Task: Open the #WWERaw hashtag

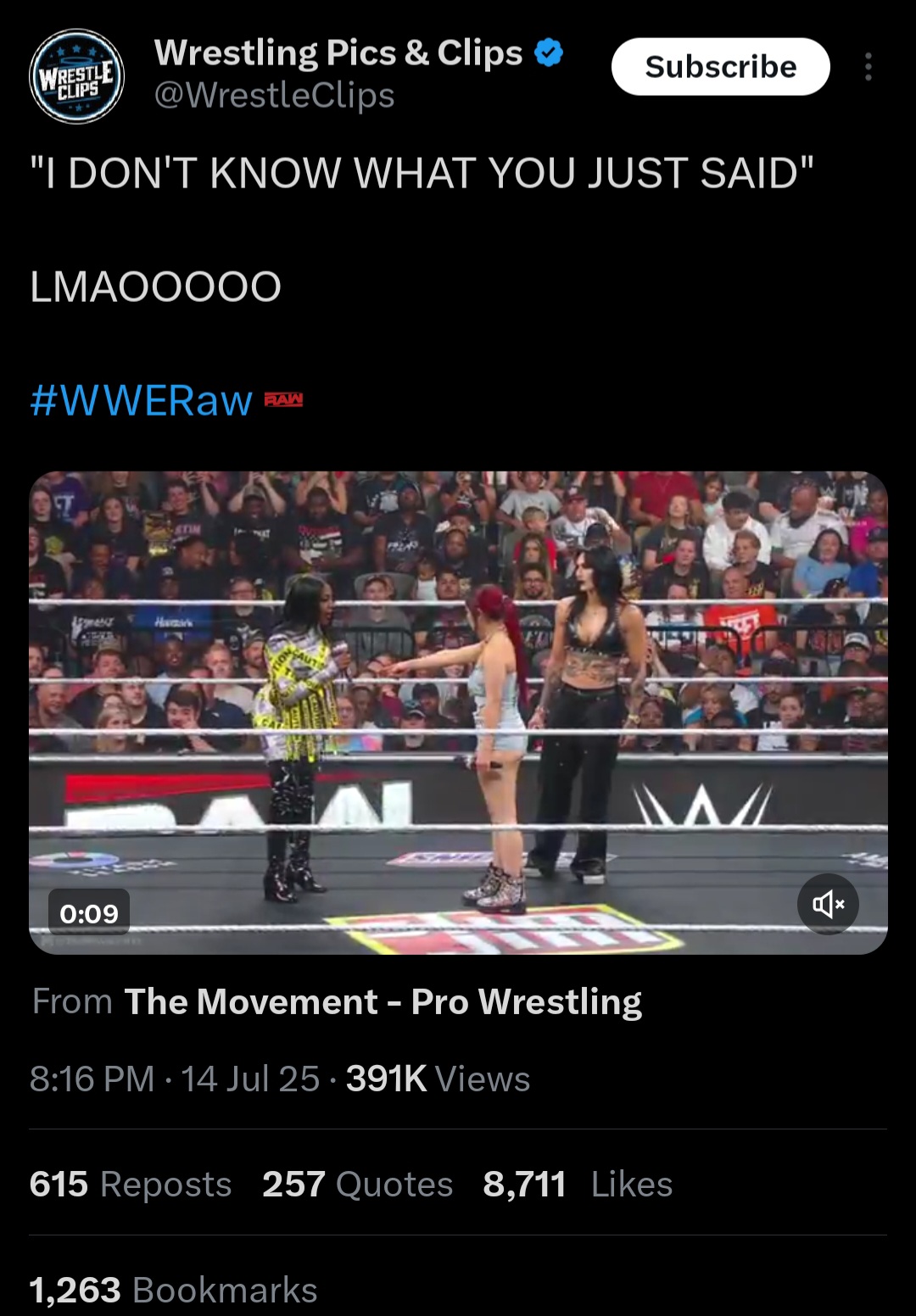Action: click(141, 399)
